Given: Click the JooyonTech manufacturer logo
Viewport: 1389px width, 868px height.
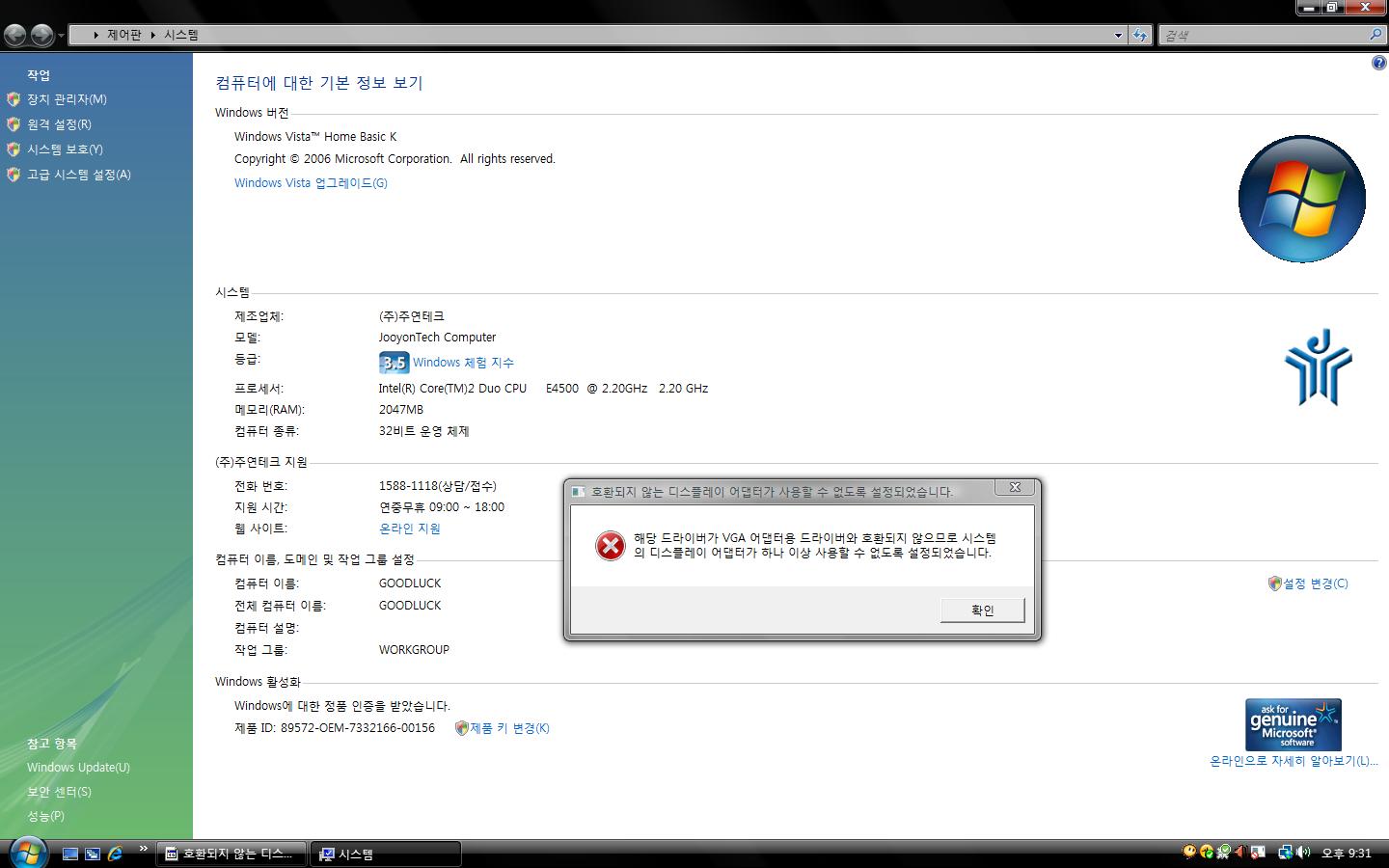Looking at the screenshot, I should (x=1318, y=366).
